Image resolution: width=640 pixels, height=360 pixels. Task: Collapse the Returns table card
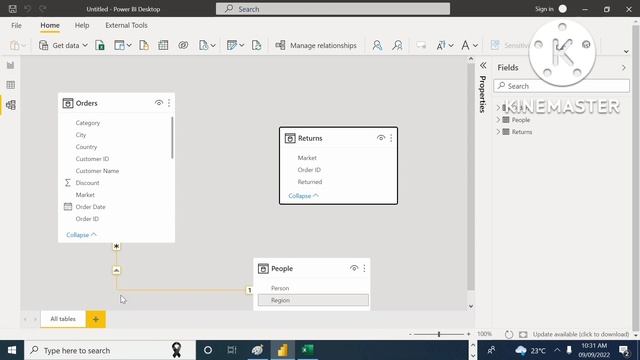pyautogui.click(x=303, y=196)
